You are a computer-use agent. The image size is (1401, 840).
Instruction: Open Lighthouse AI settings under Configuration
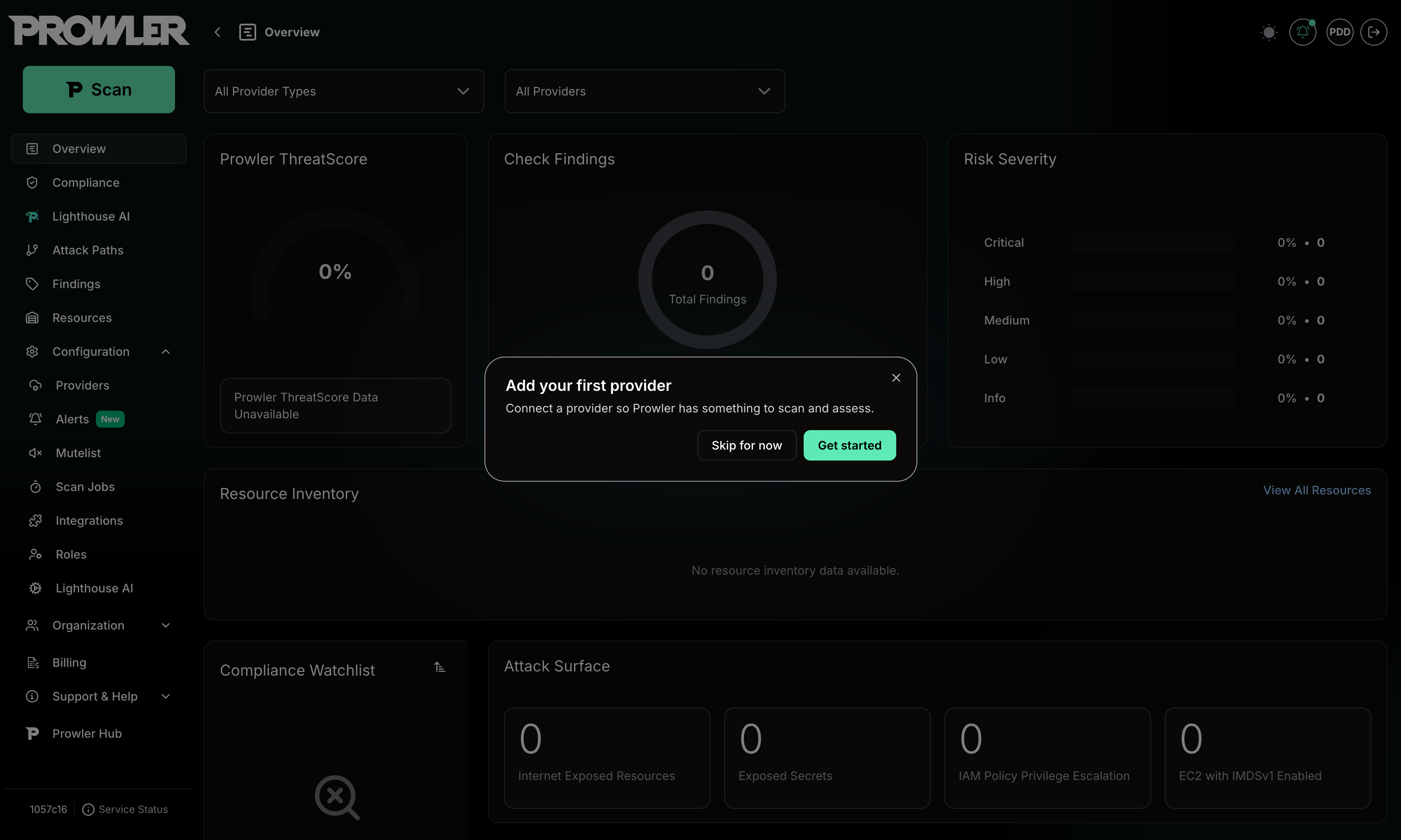[99, 588]
